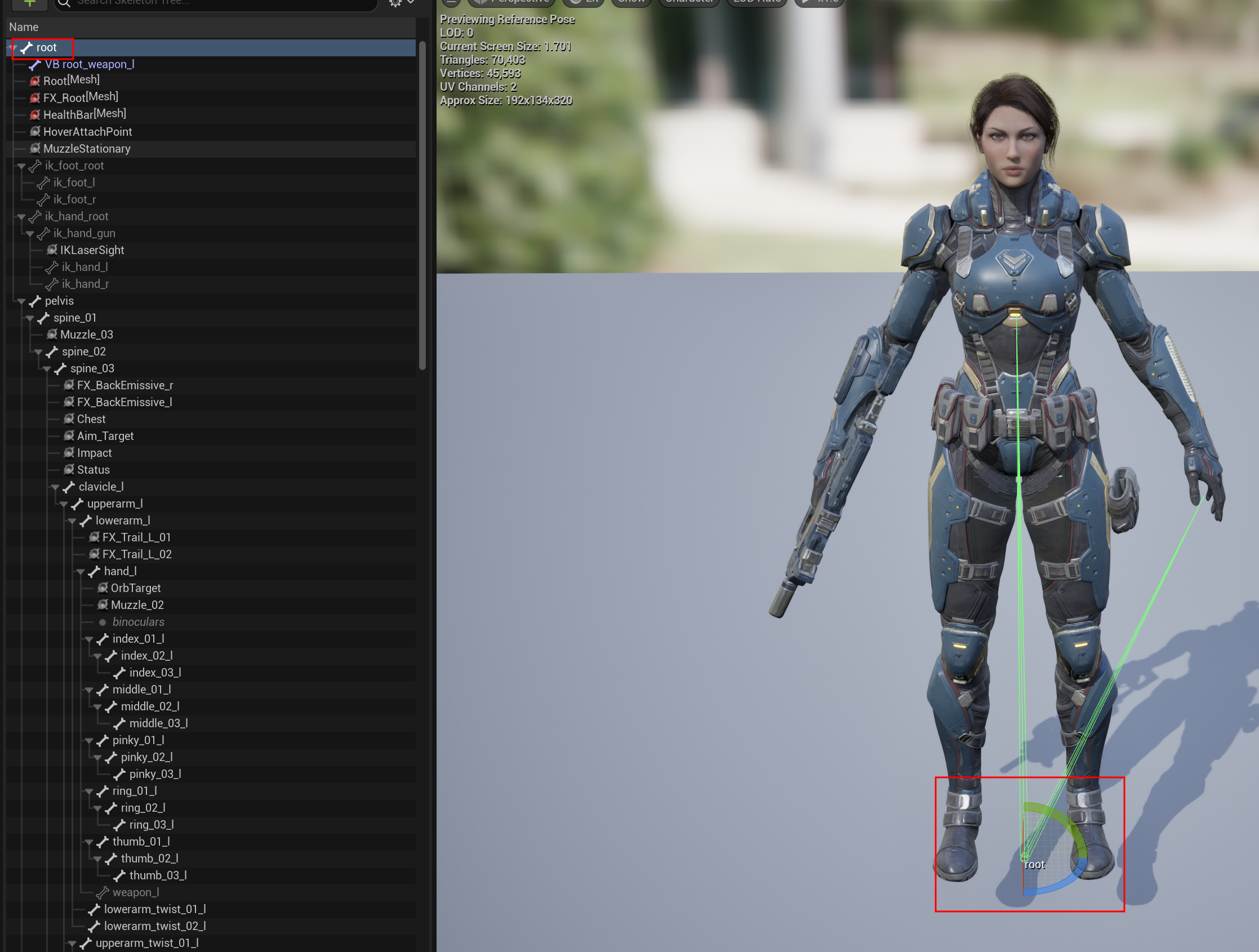Collapse the pelvis bone hierarchy
Viewport: 1259px width, 952px height.
[x=21, y=301]
